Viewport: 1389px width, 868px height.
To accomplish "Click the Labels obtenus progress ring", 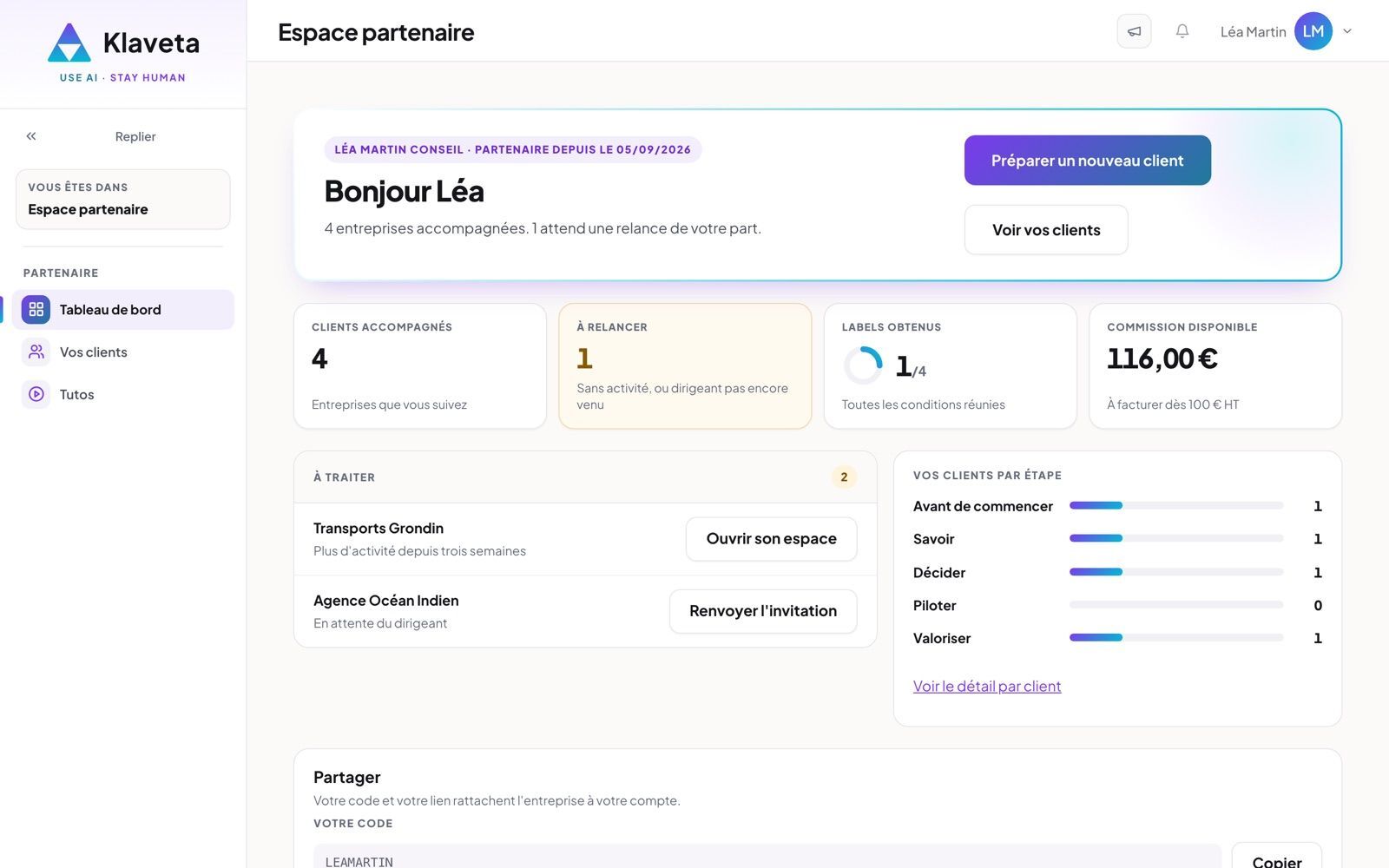I will [863, 365].
